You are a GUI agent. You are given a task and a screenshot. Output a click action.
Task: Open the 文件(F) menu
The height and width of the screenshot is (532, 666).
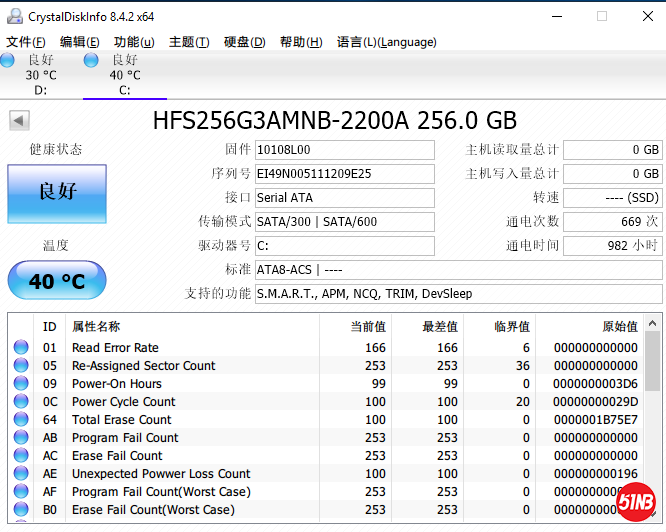26,42
